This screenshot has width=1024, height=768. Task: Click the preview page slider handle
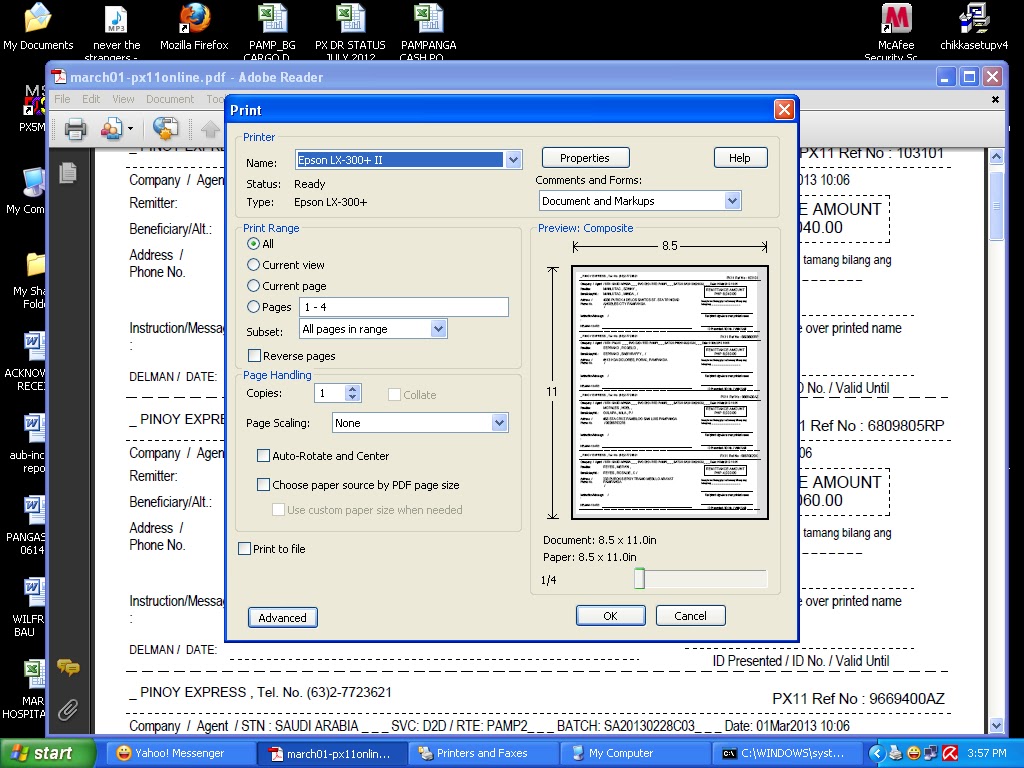pyautogui.click(x=639, y=579)
